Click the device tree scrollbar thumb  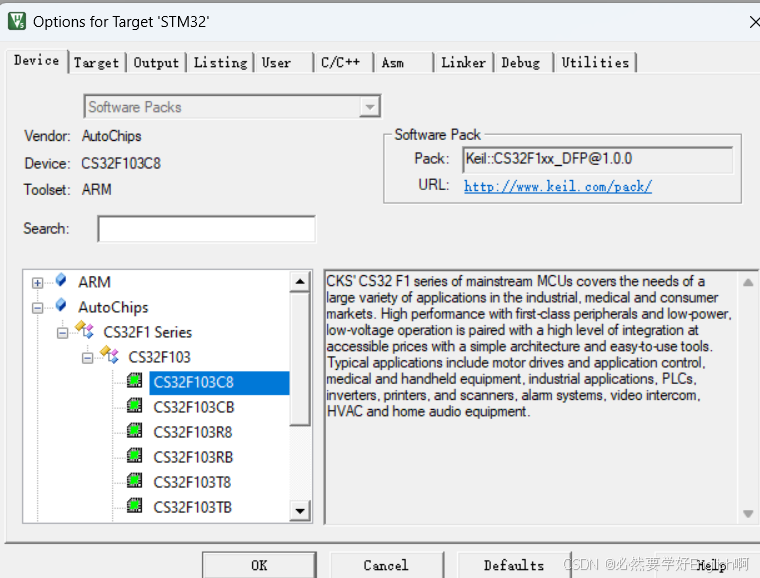point(300,359)
